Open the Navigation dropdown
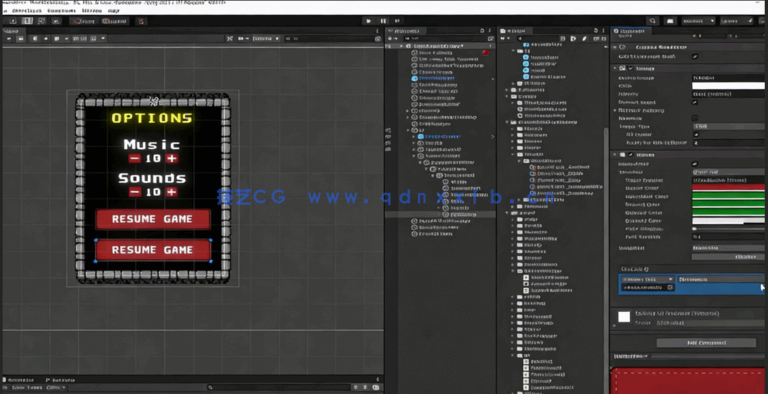 [728, 248]
